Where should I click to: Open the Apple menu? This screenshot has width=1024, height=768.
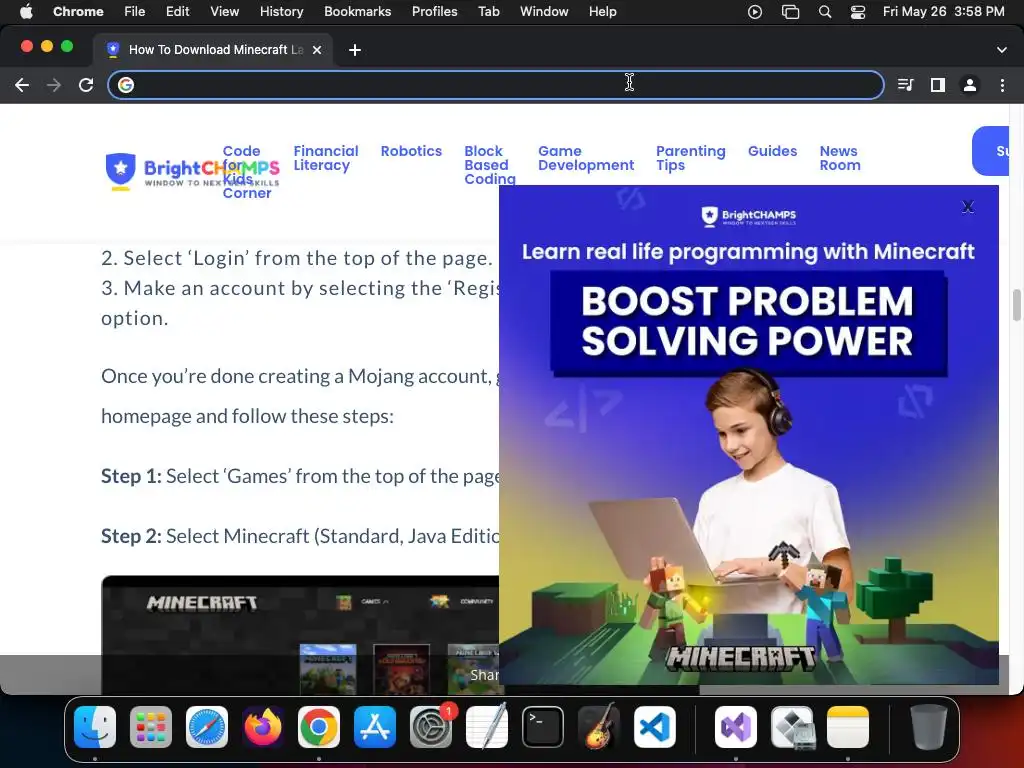[x=26, y=12]
